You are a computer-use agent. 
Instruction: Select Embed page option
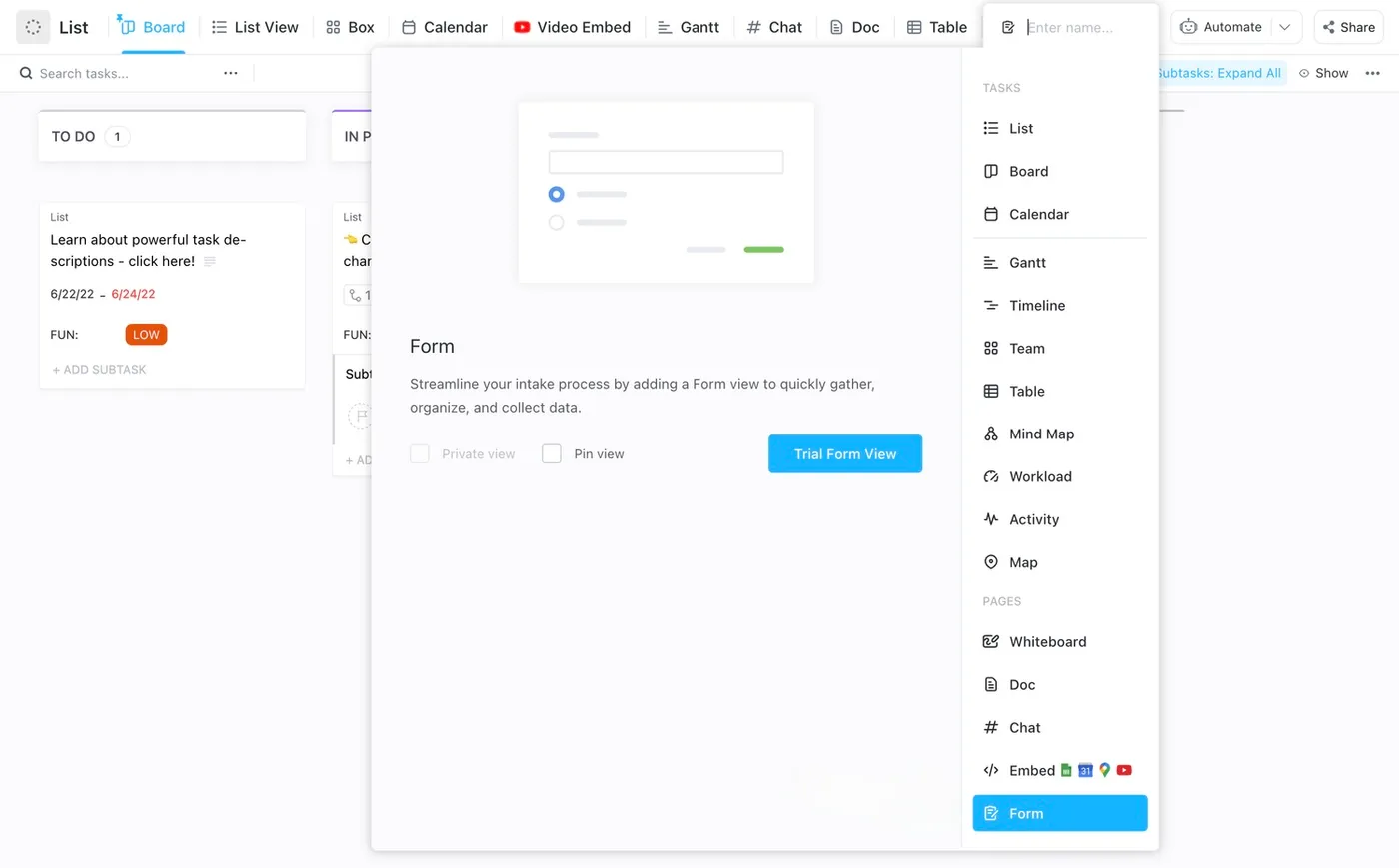(1060, 770)
